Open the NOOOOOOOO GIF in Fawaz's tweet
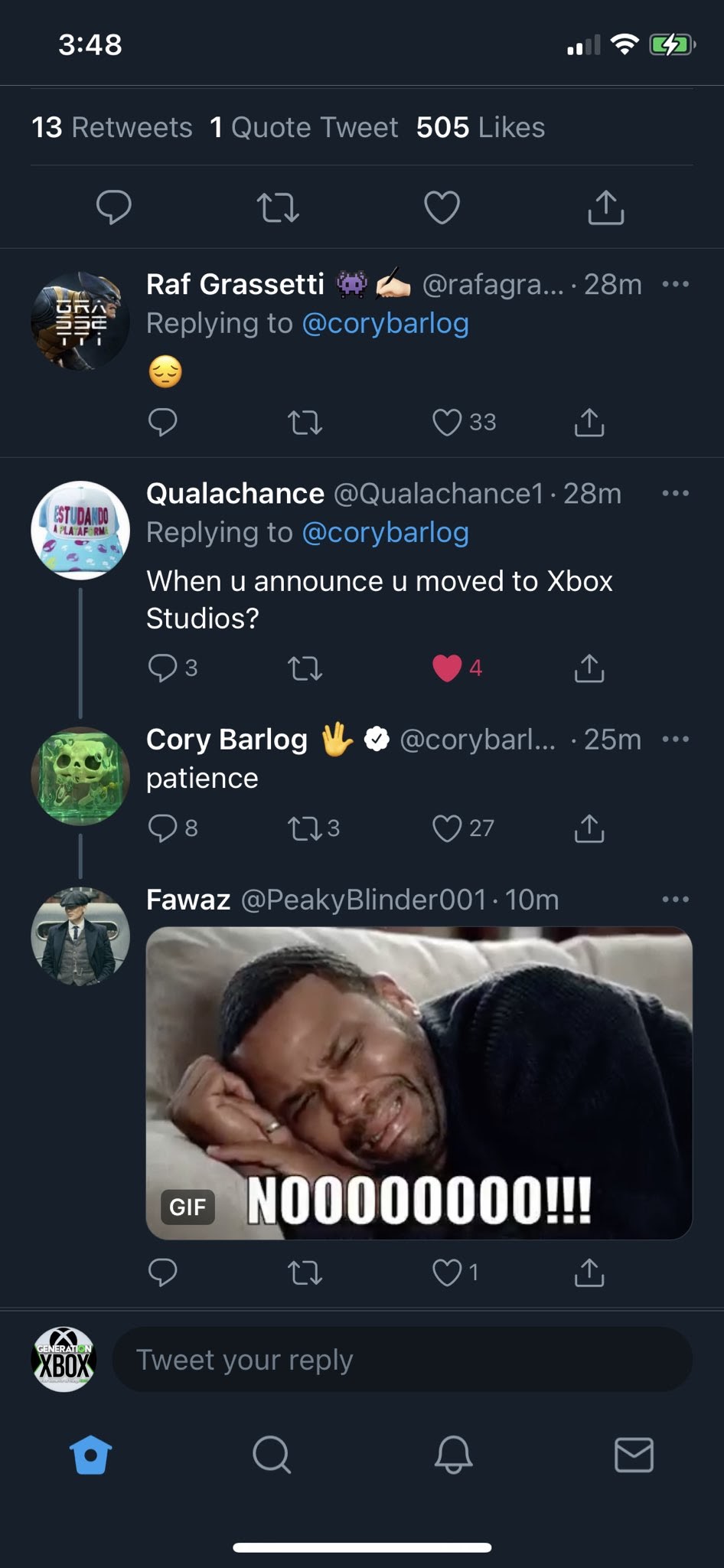Image resolution: width=724 pixels, height=1568 pixels. point(419,1083)
